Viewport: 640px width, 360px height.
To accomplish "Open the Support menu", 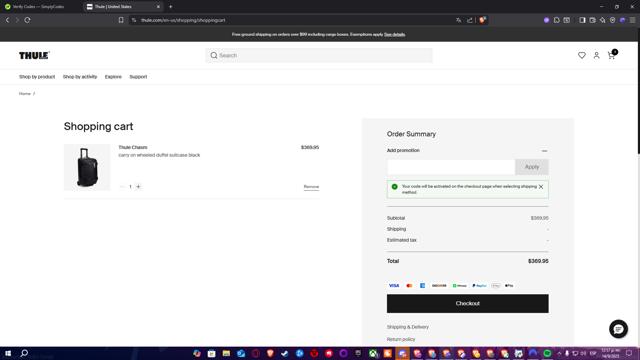I will [x=138, y=77].
